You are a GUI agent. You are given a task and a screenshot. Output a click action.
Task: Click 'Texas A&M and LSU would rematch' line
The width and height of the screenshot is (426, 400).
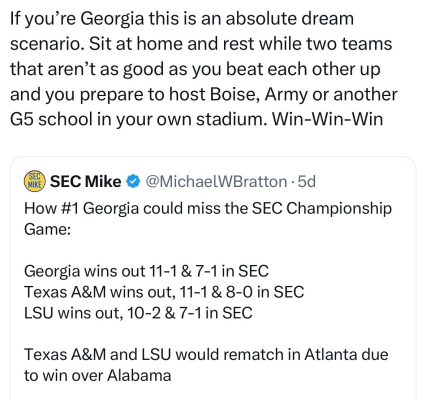pyautogui.click(x=206, y=354)
